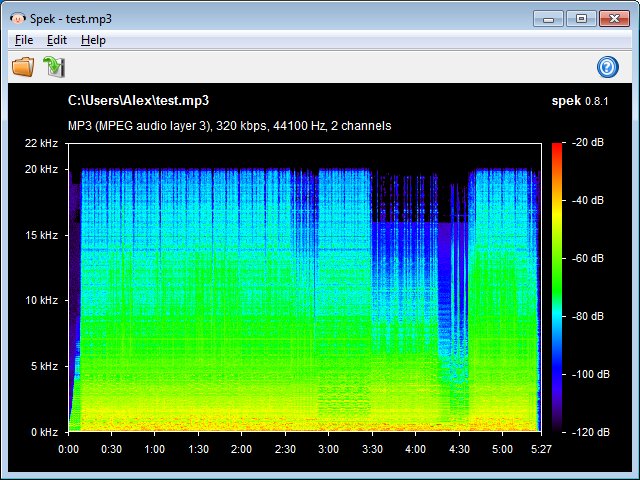640x480 pixels.
Task: Click the center of the spectrogram
Action: [x=304, y=287]
